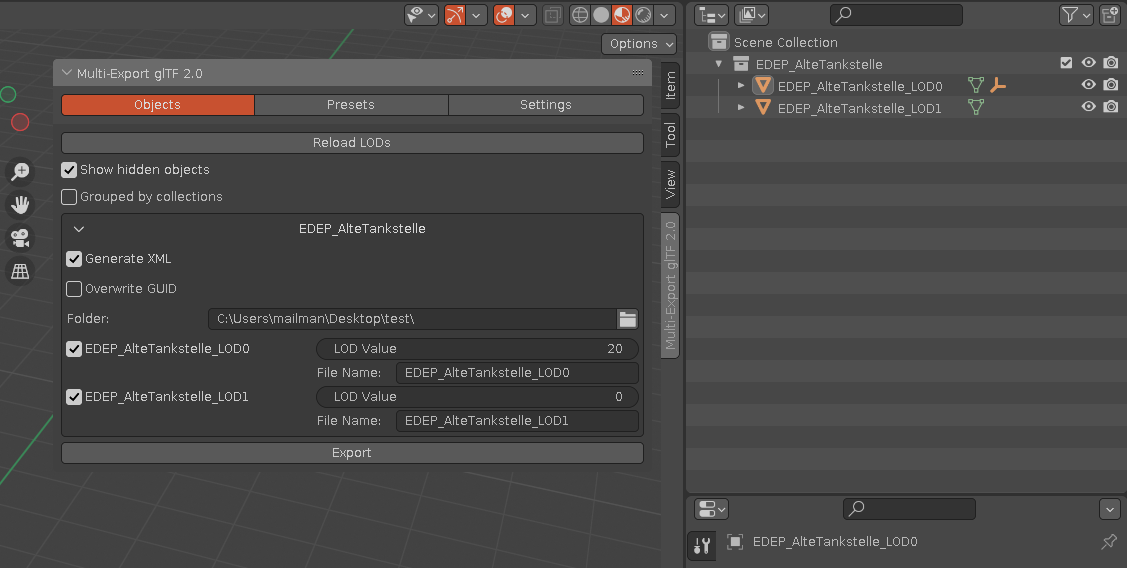Open properties editor type dropdown
1127x568 pixels.
point(712,509)
